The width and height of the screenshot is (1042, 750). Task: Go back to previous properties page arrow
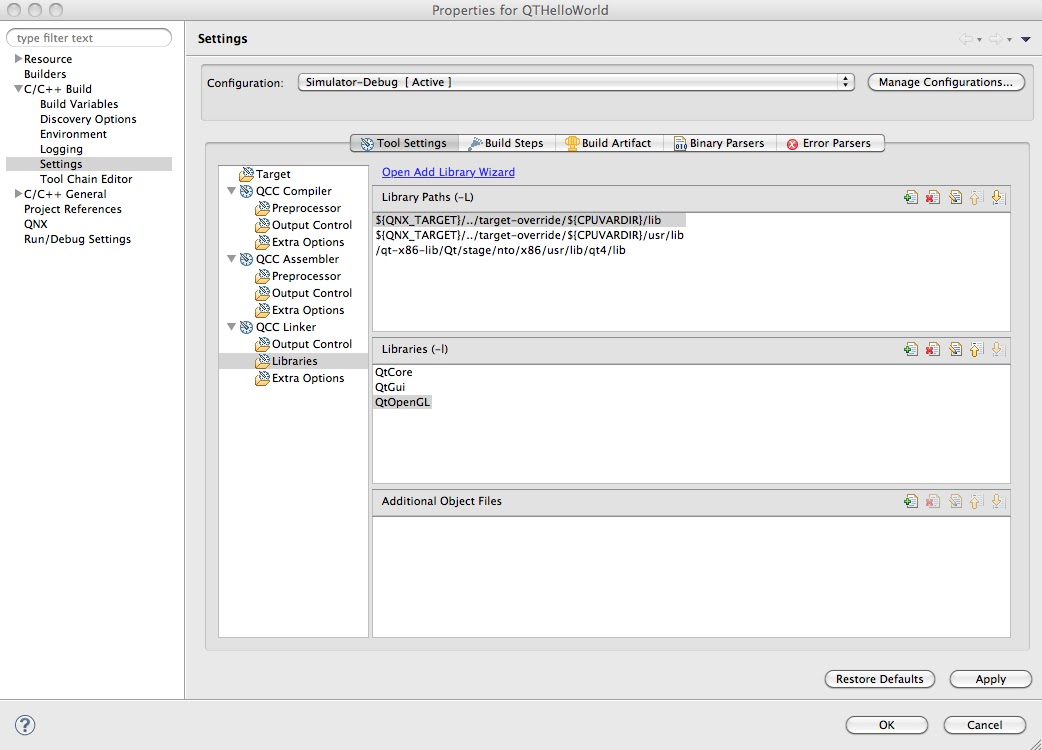point(966,39)
